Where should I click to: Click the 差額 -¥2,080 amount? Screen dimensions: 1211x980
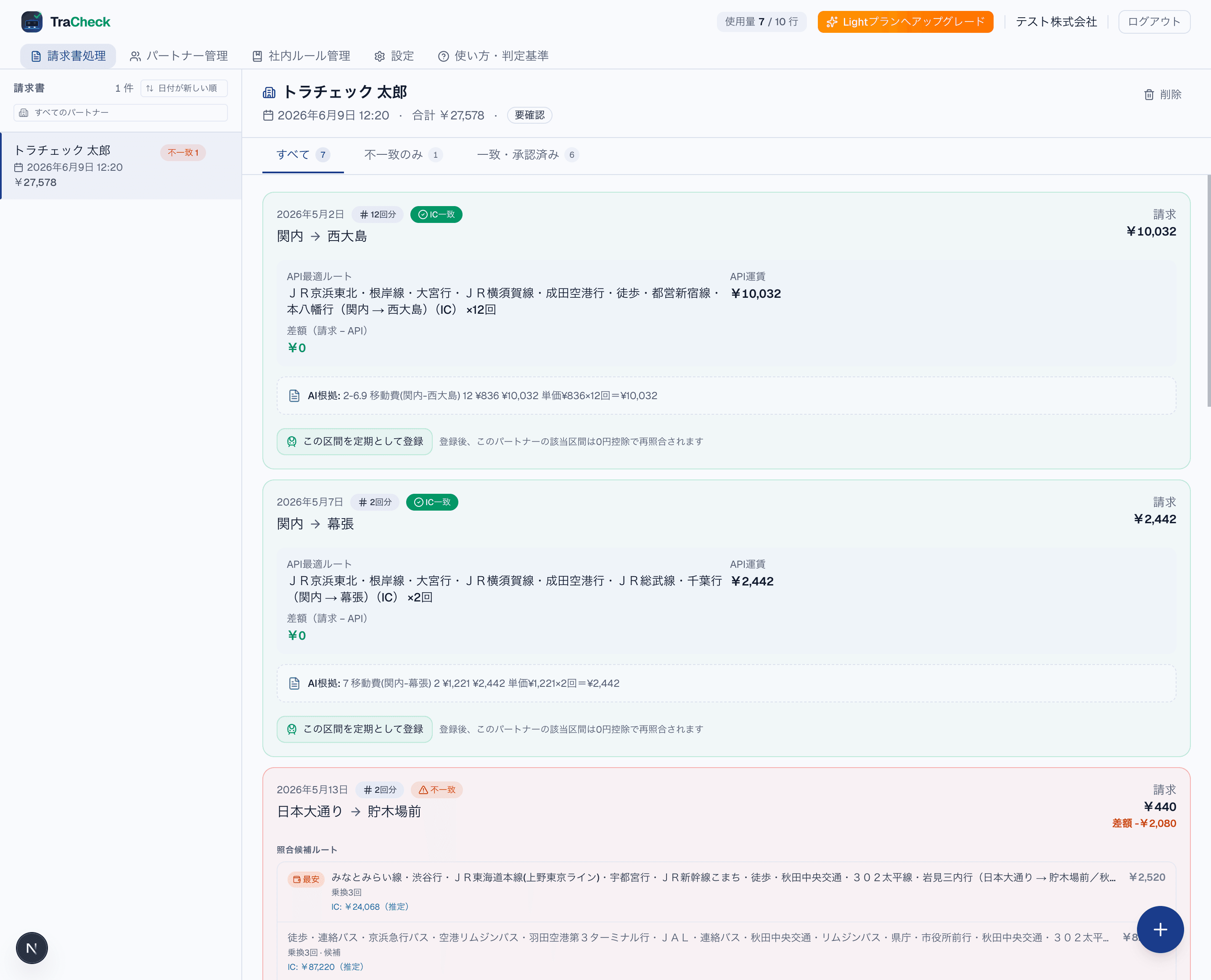[x=1144, y=823]
